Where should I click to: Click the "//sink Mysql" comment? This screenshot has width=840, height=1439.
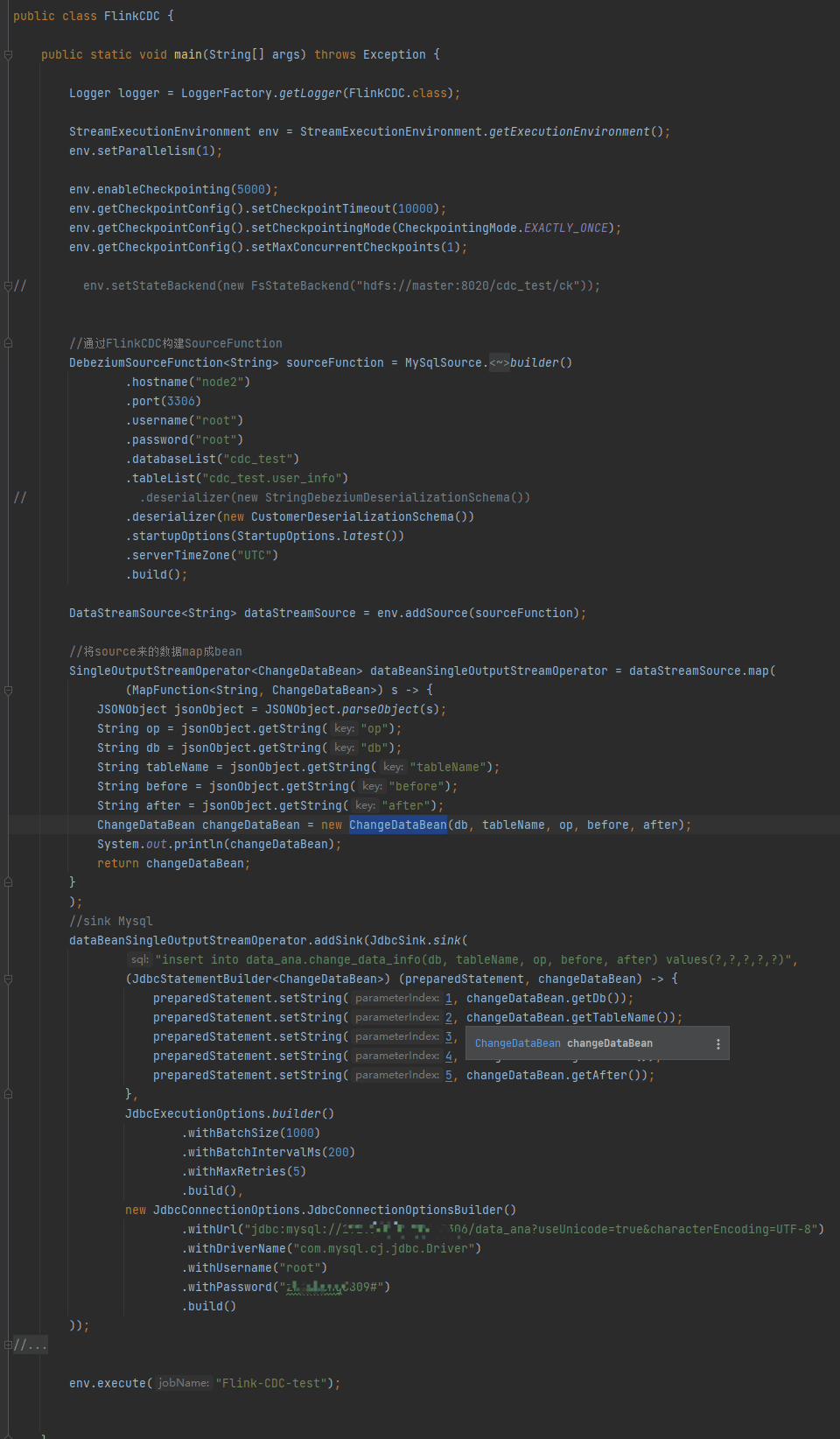click(111, 921)
